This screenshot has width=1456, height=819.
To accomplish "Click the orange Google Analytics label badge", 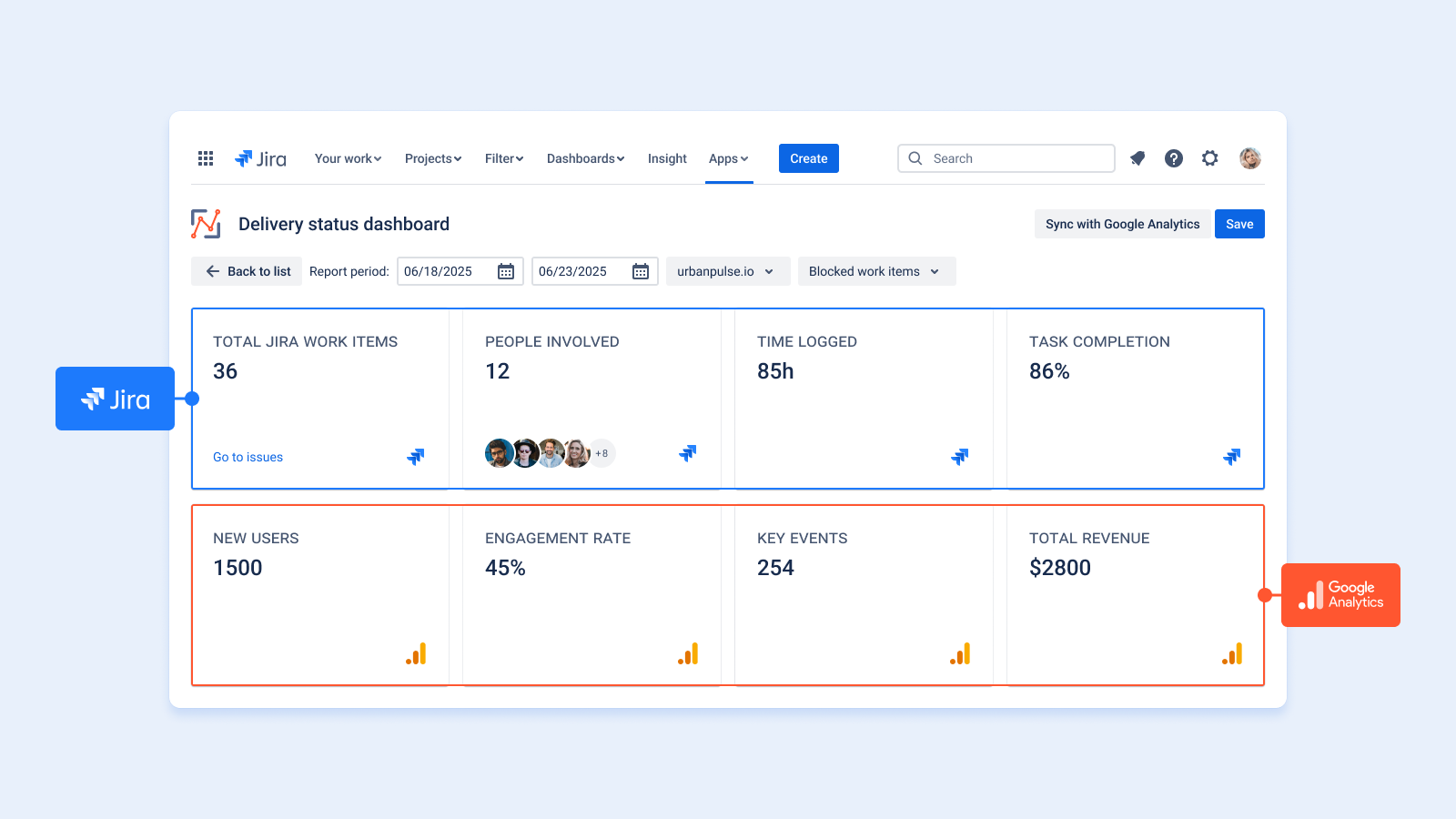I will (x=1340, y=595).
